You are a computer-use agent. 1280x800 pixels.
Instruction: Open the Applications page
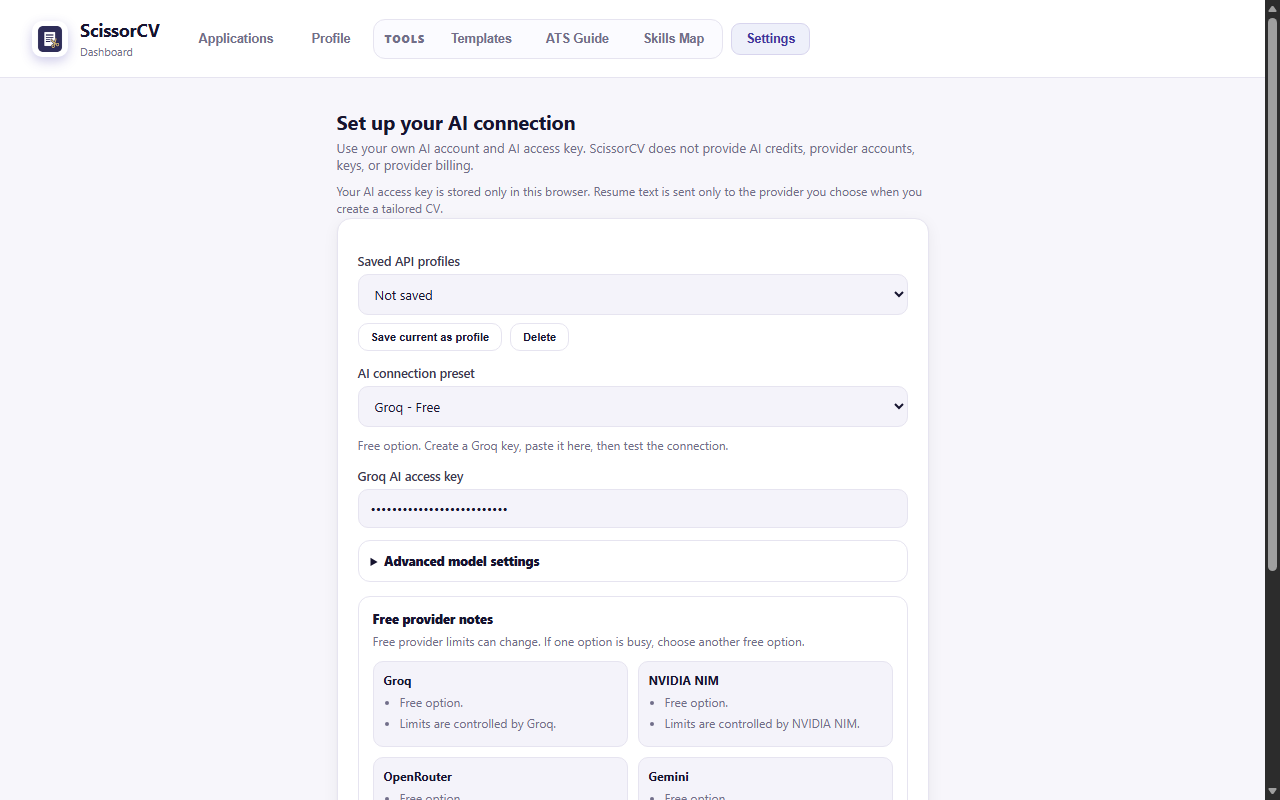point(235,39)
